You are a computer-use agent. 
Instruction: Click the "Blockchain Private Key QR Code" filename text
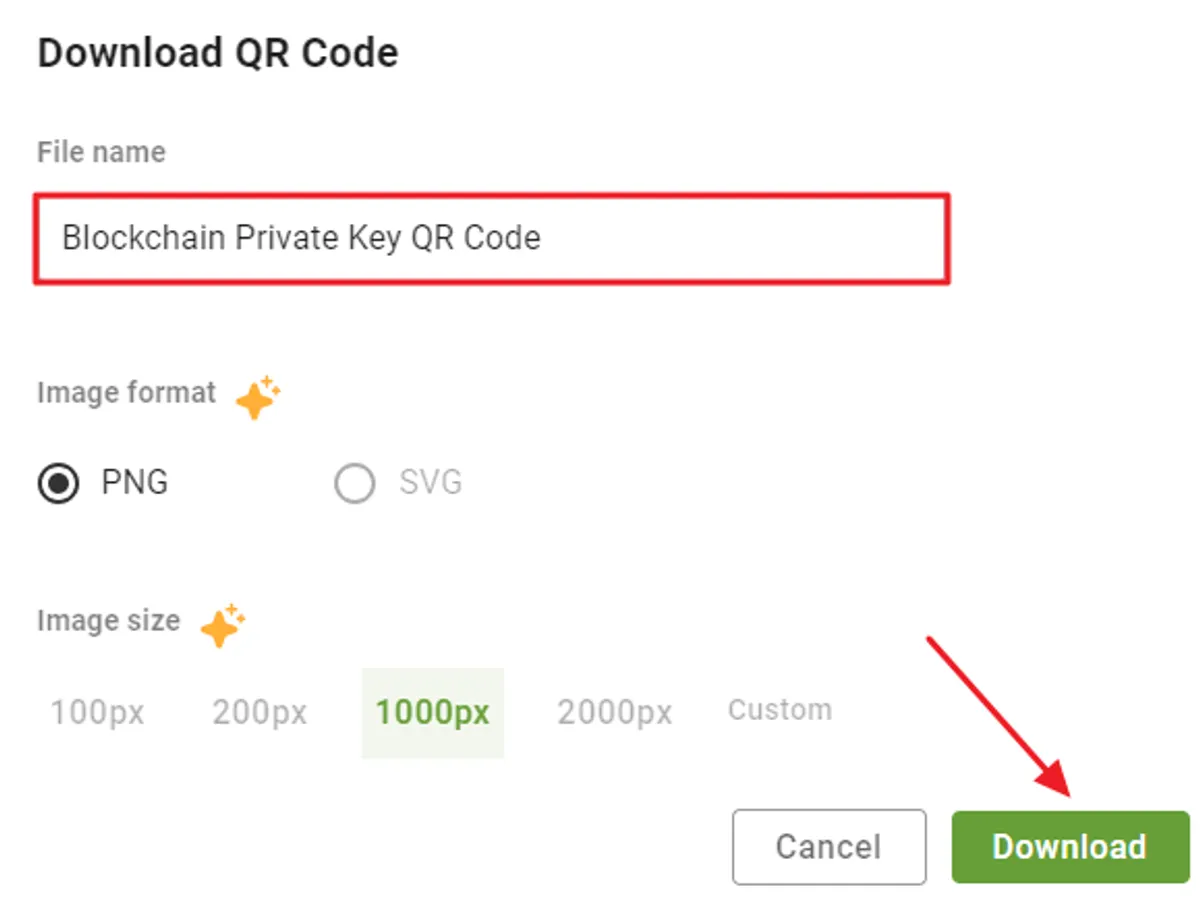[302, 238]
